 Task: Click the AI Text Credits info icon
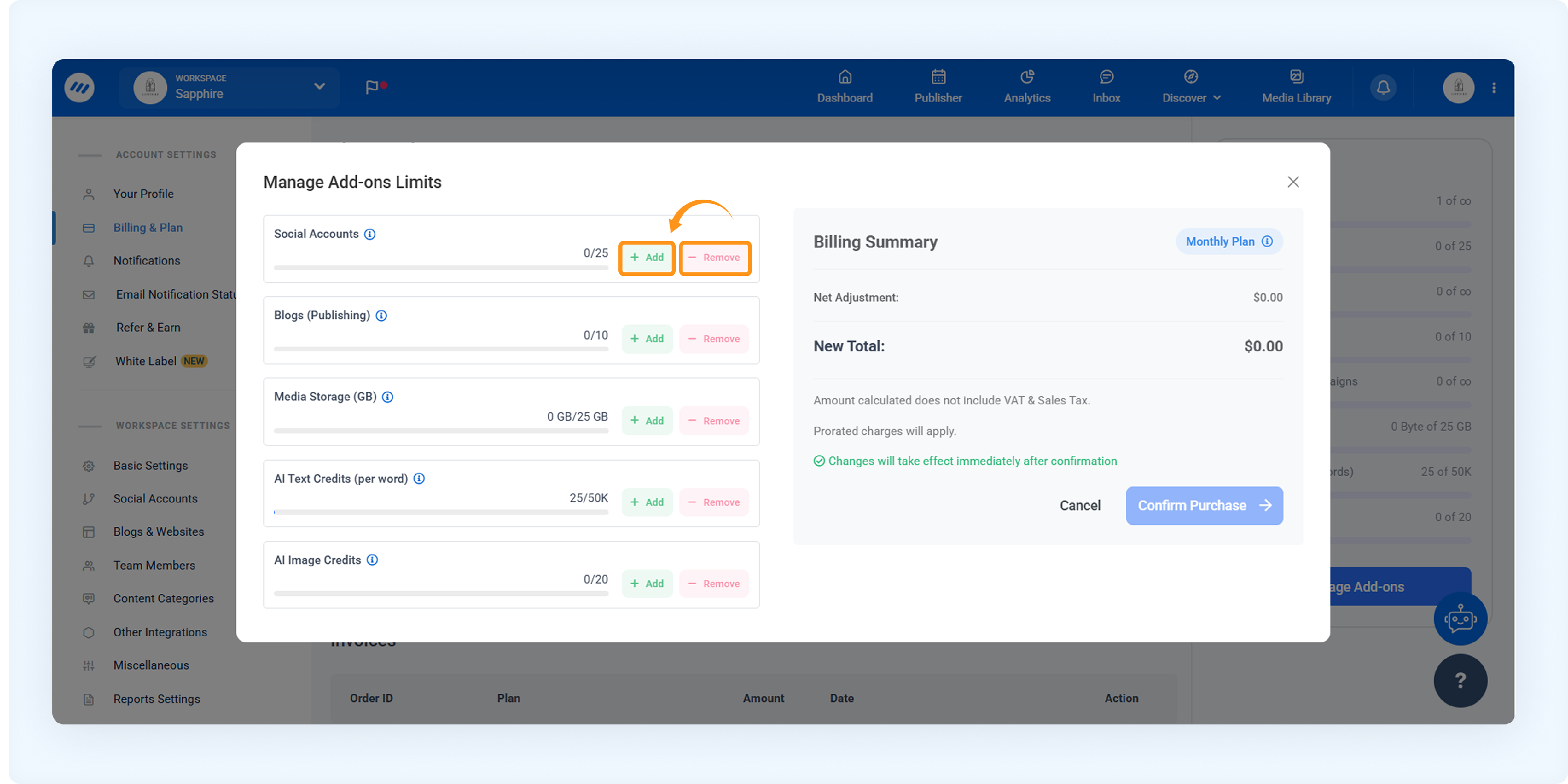[x=419, y=478]
